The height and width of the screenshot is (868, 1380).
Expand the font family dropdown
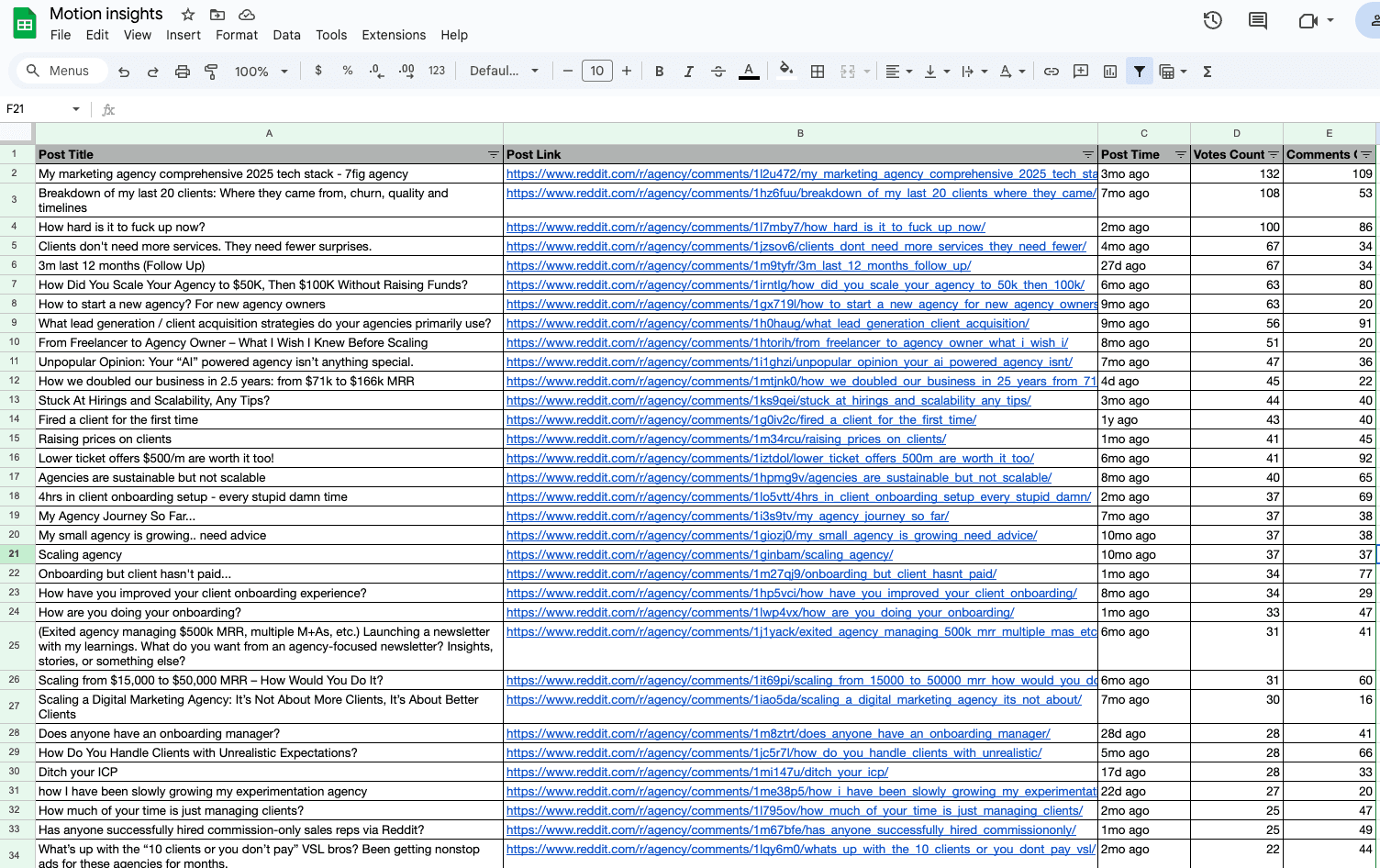504,72
